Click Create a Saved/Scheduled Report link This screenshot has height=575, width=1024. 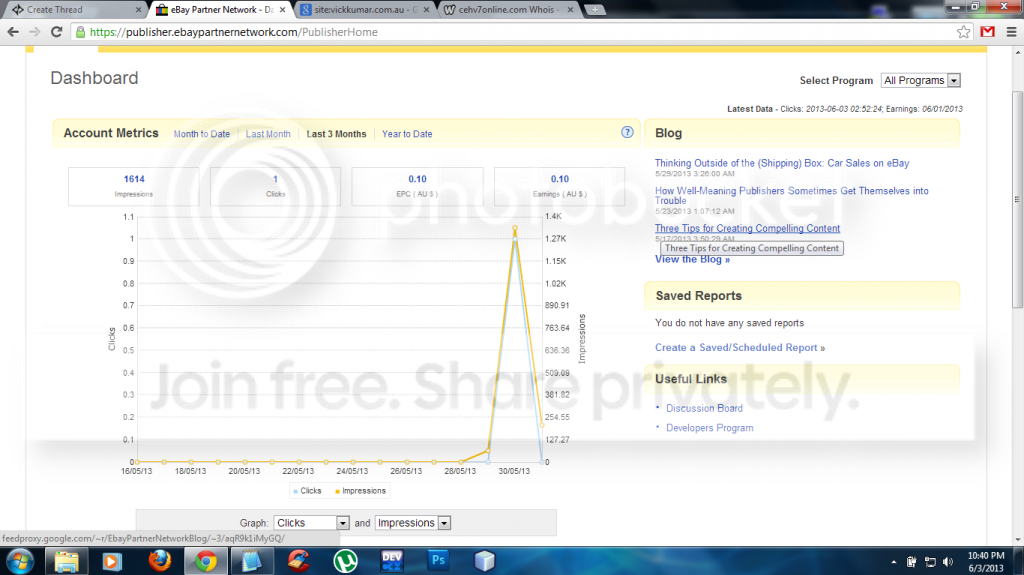[x=740, y=348]
